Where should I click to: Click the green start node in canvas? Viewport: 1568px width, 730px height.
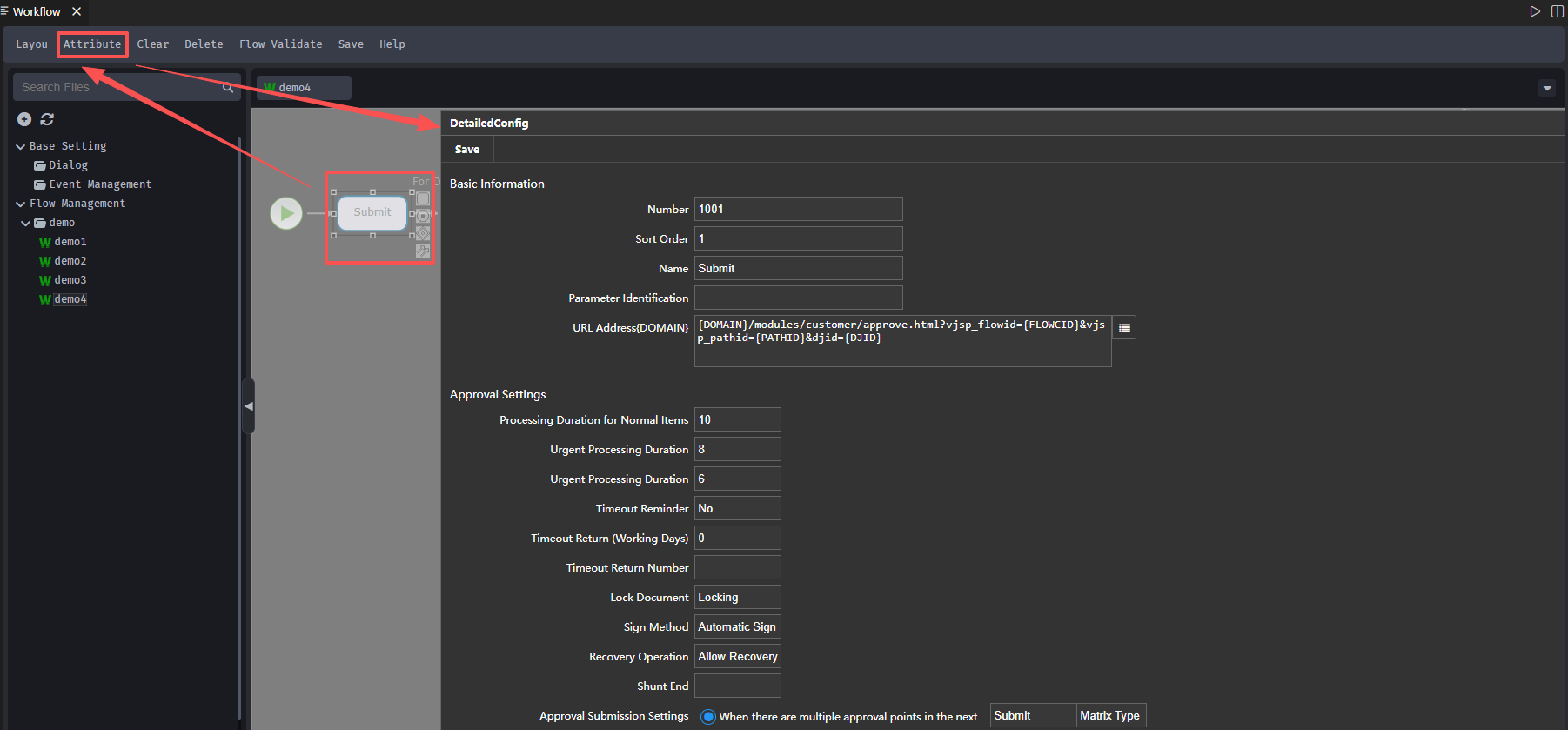(286, 213)
